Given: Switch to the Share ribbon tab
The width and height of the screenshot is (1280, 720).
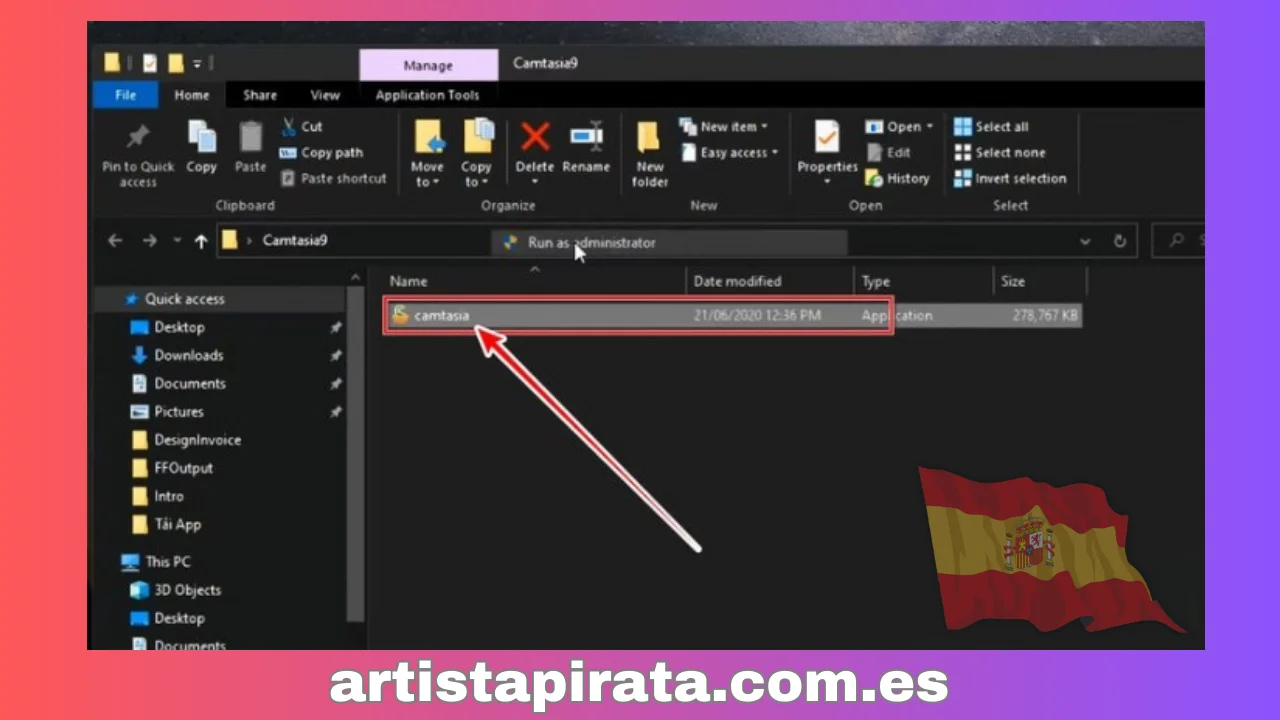Looking at the screenshot, I should pos(260,95).
